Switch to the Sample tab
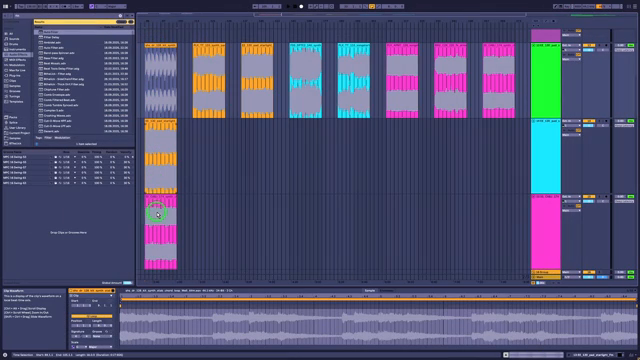Screen dimensions: 640x360 click(370, 291)
